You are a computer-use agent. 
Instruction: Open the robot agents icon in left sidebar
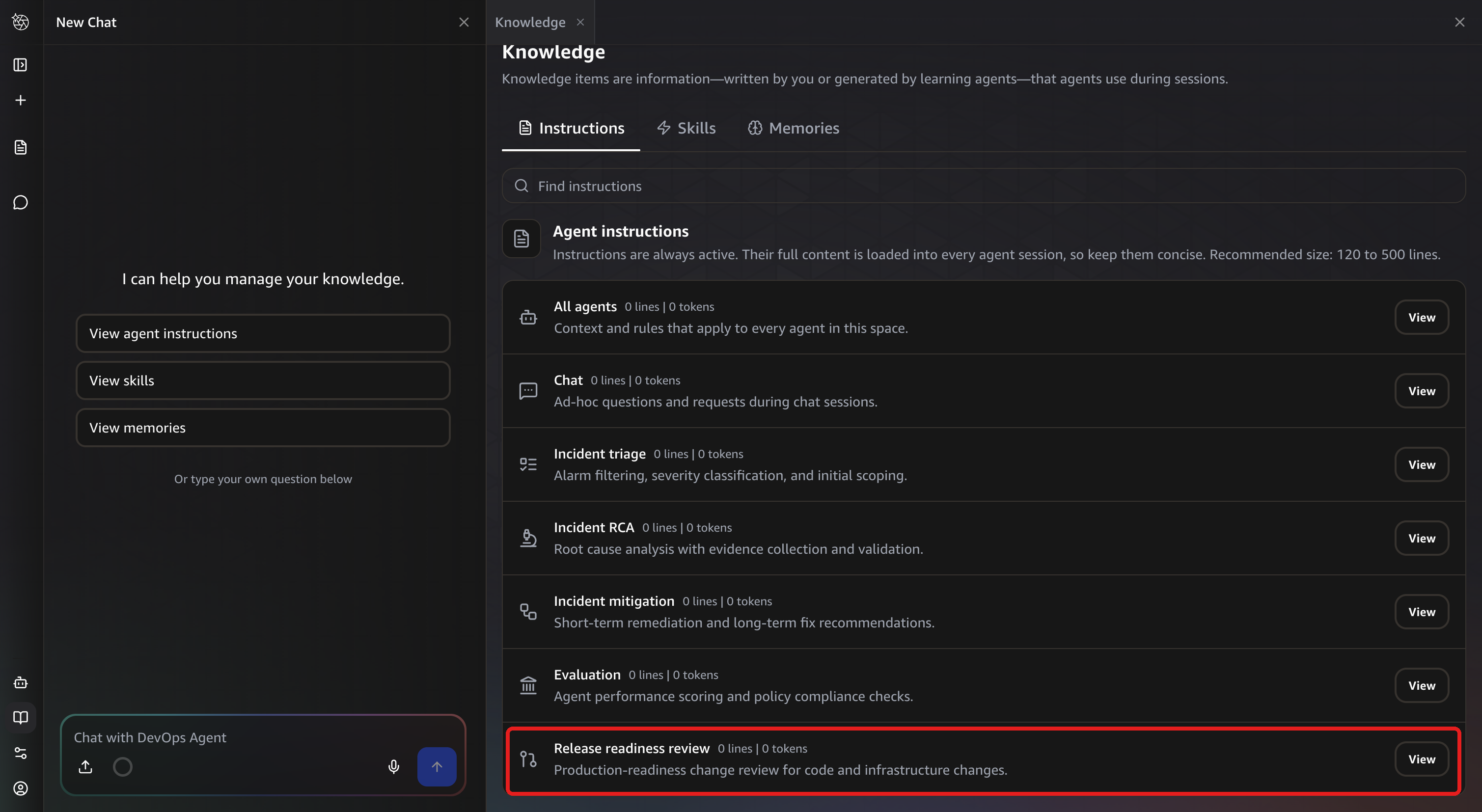[21, 682]
